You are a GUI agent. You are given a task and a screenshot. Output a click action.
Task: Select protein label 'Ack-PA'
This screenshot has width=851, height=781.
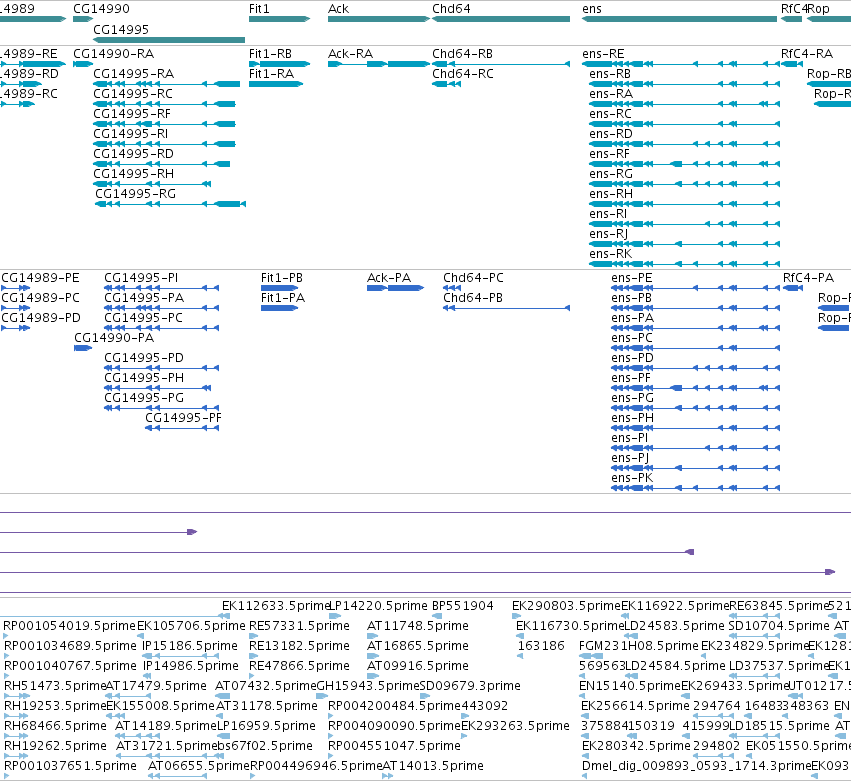coord(389,278)
